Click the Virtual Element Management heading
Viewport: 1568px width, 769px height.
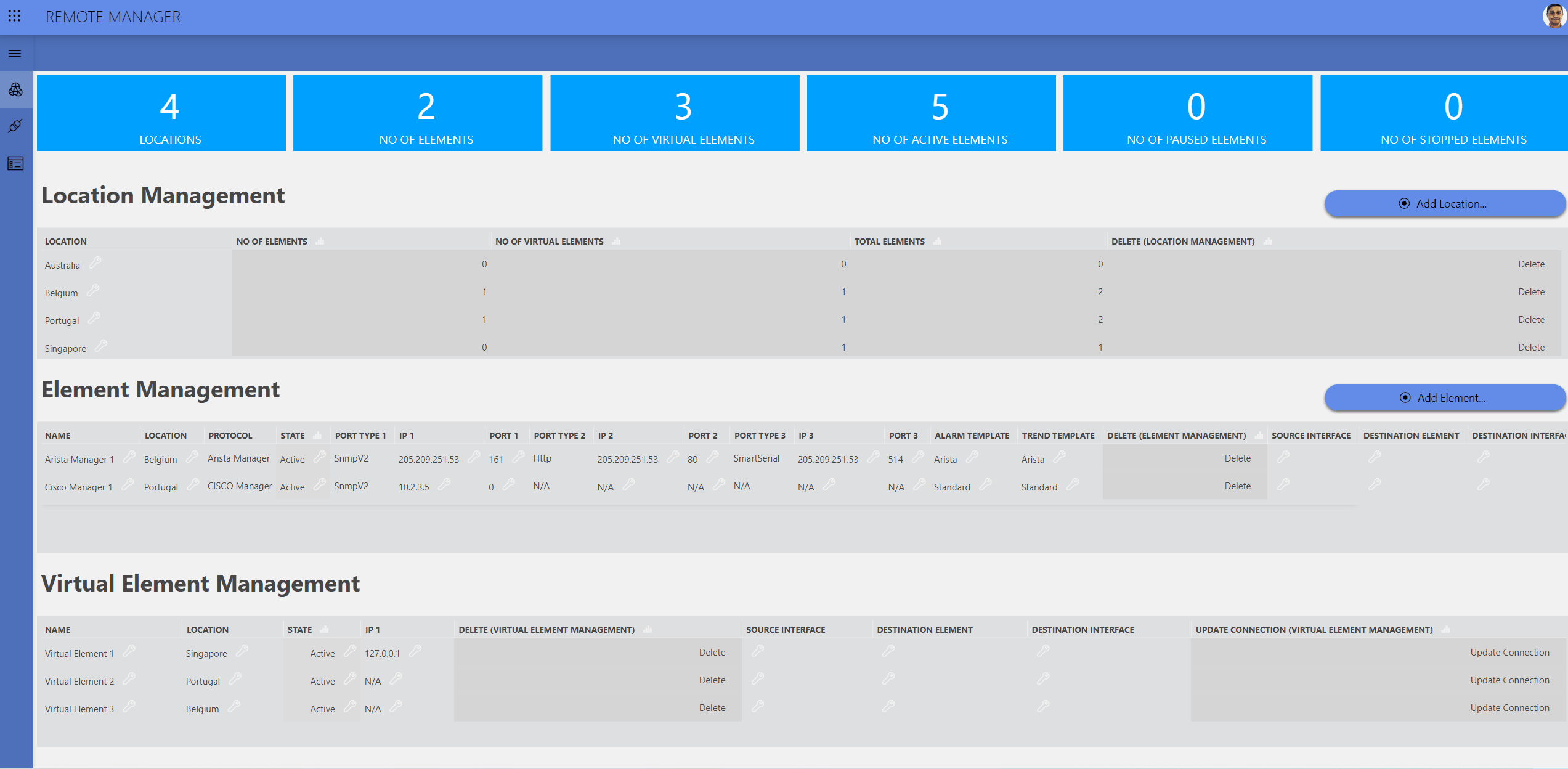click(200, 584)
